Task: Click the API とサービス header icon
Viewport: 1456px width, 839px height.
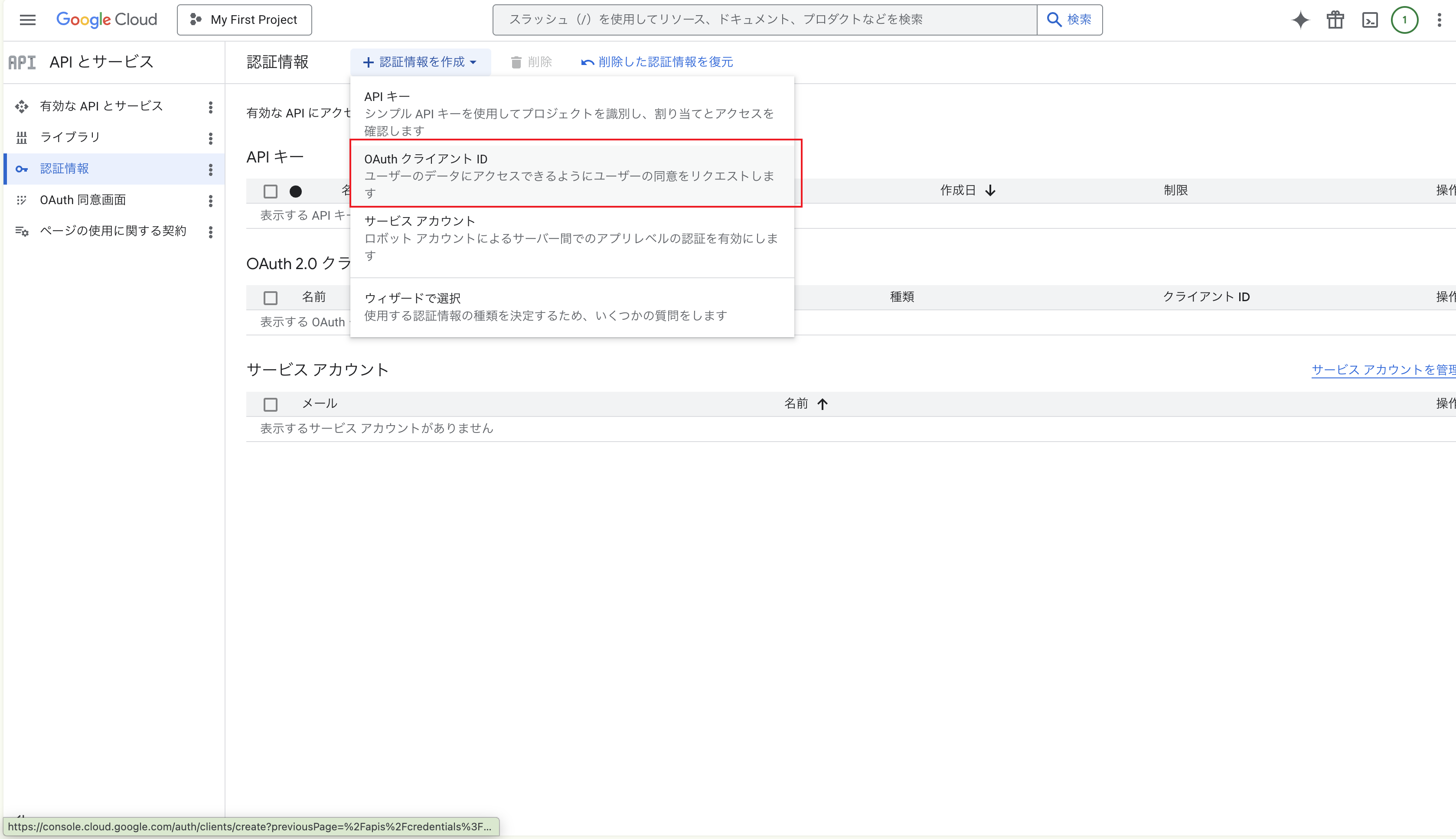Action: 22,62
